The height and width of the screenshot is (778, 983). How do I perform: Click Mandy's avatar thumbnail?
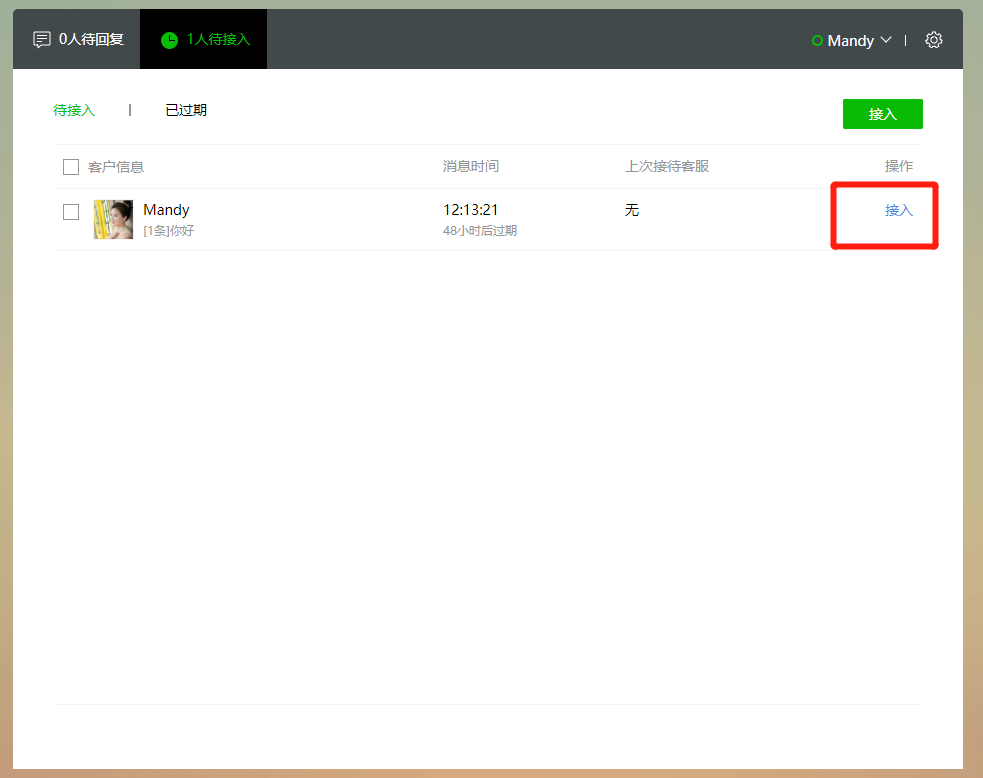[113, 219]
